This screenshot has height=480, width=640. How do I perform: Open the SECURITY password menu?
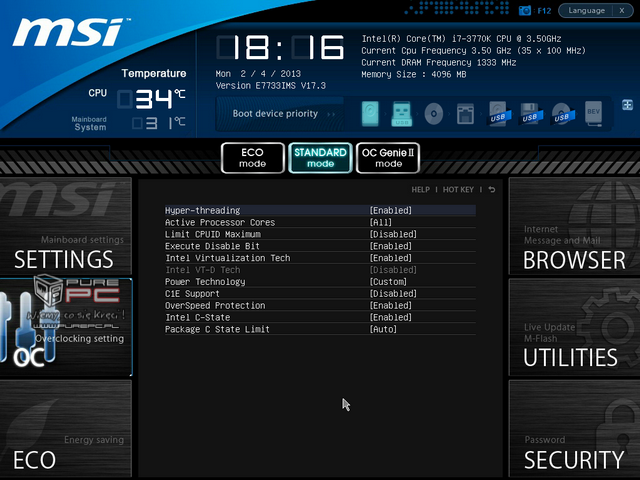[x=574, y=429]
